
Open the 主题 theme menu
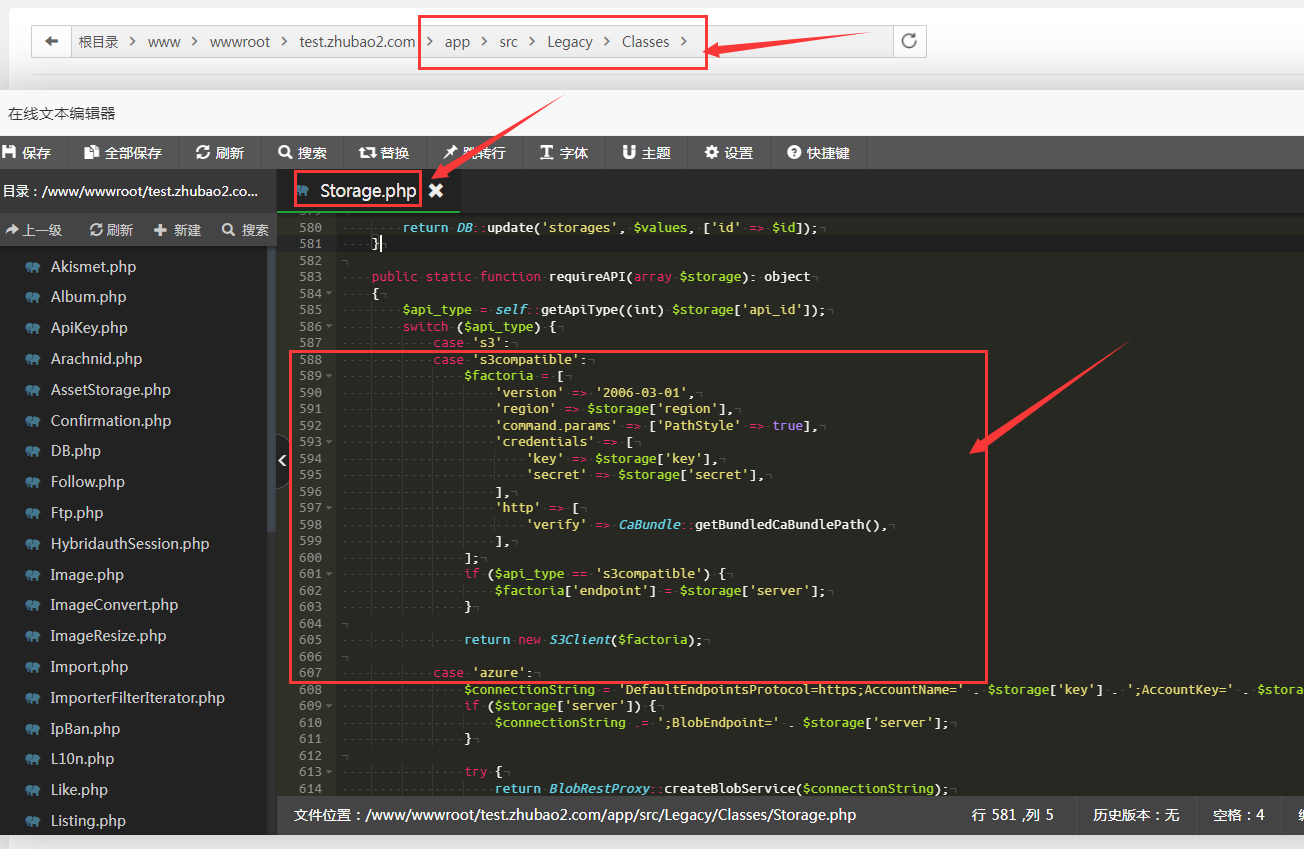point(646,153)
